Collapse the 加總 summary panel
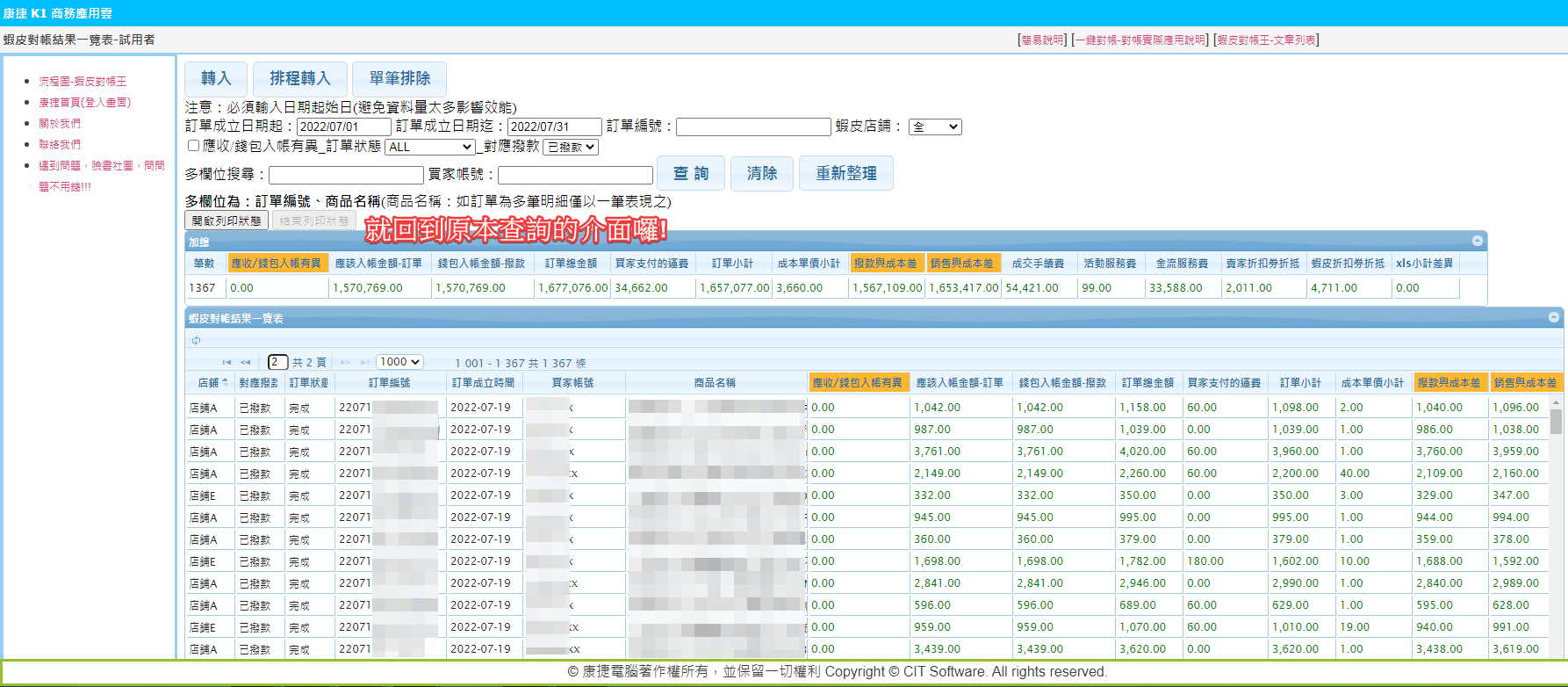 [1478, 241]
